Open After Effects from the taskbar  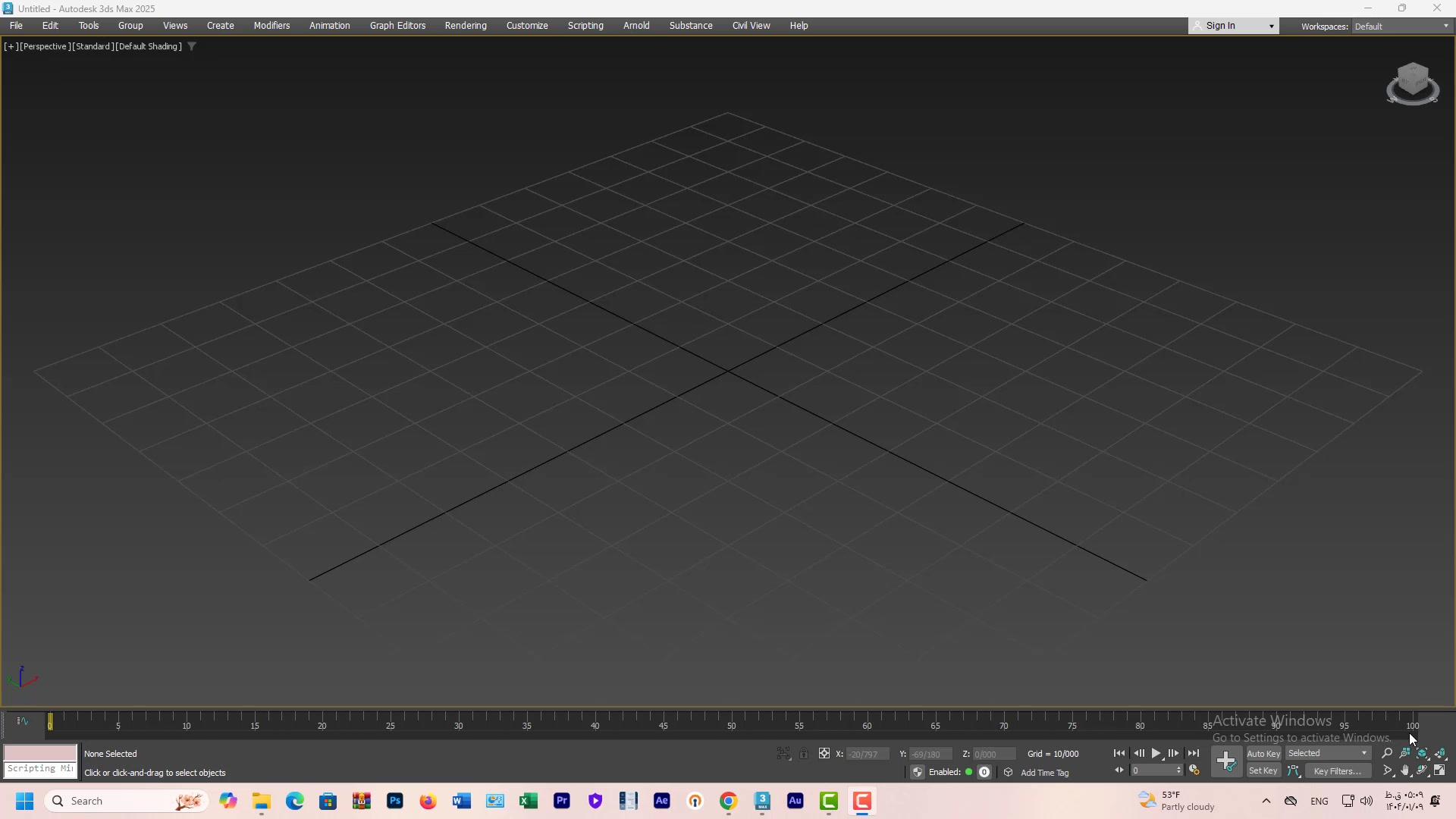(x=662, y=801)
